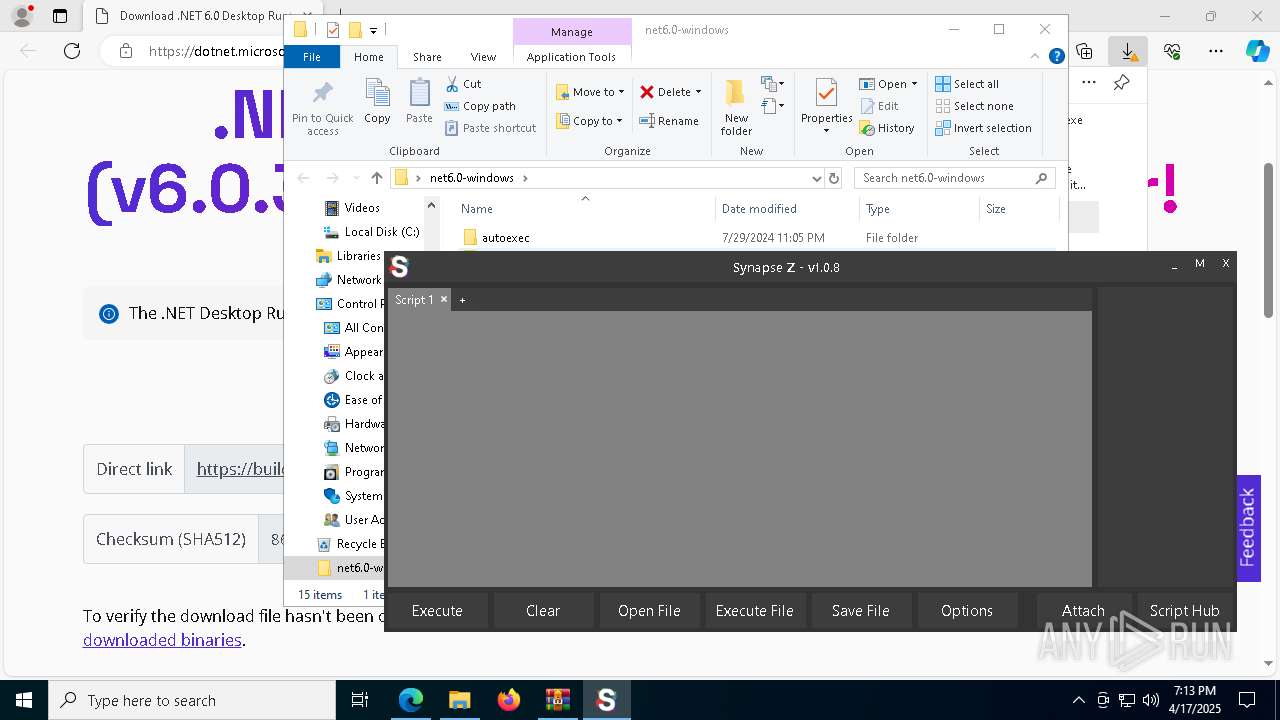Collapse the Explorer ribbon chevron
This screenshot has width=1280, height=720.
coord(1036,57)
